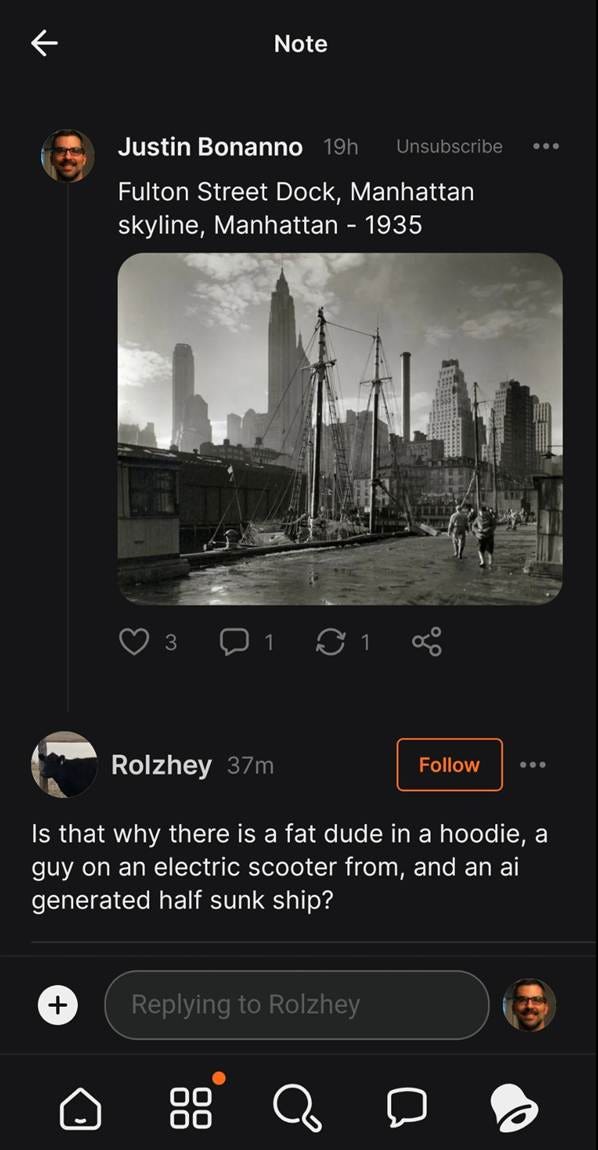The image size is (598, 1150).
Task: Tap the share icon under the photo
Action: (428, 642)
